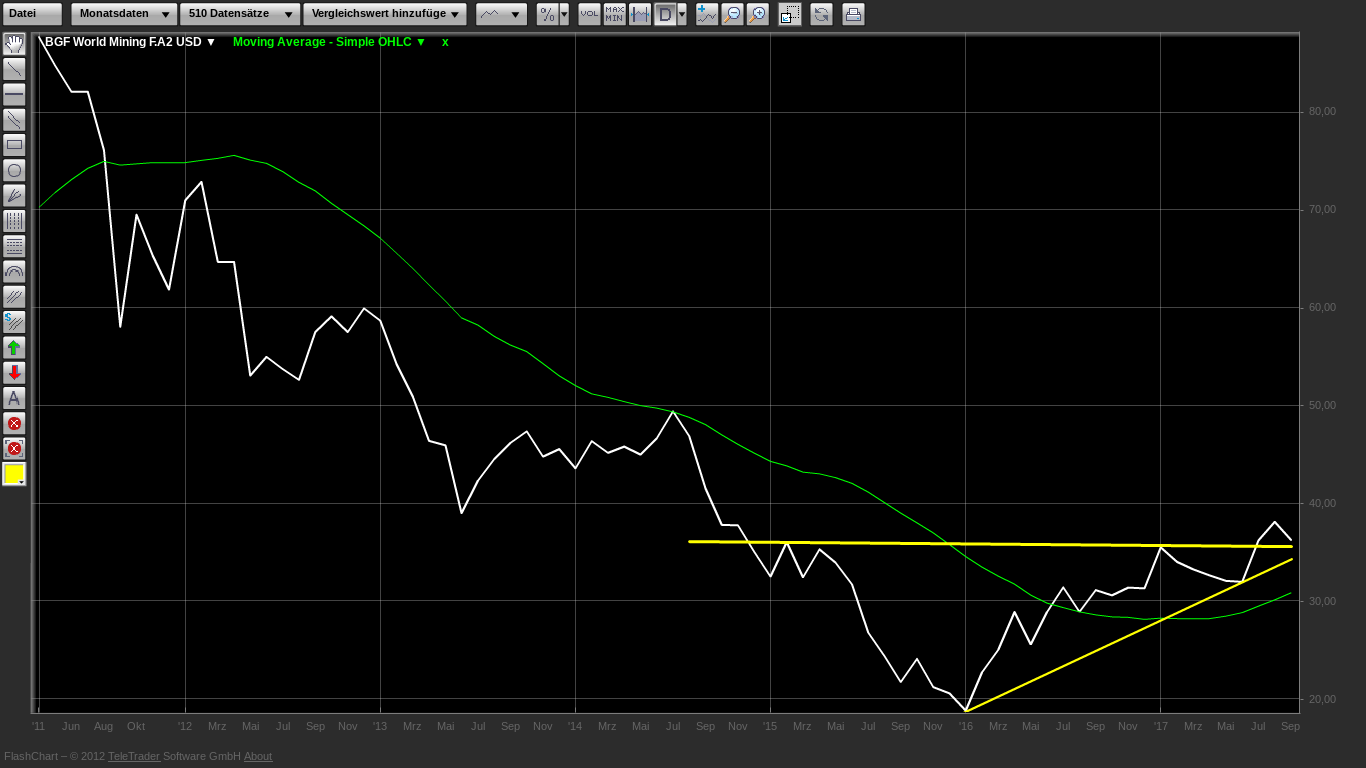Select the hand pan tool
The height and width of the screenshot is (768, 1366).
coord(14,44)
